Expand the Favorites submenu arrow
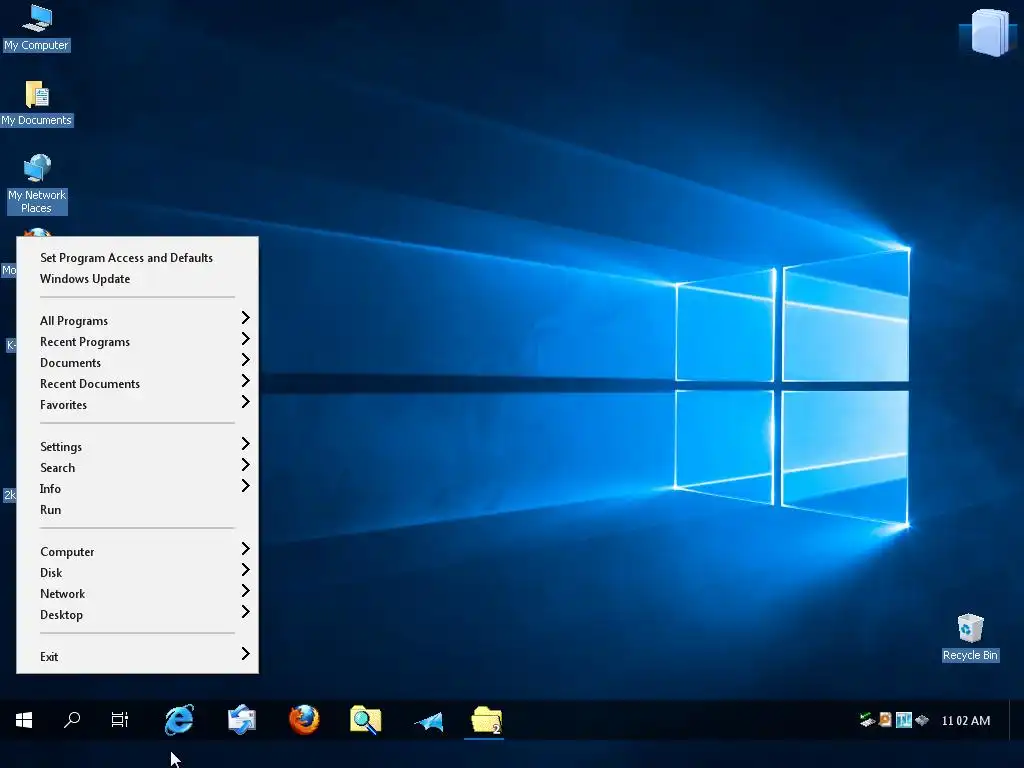Viewport: 1024px width, 768px height. point(246,402)
